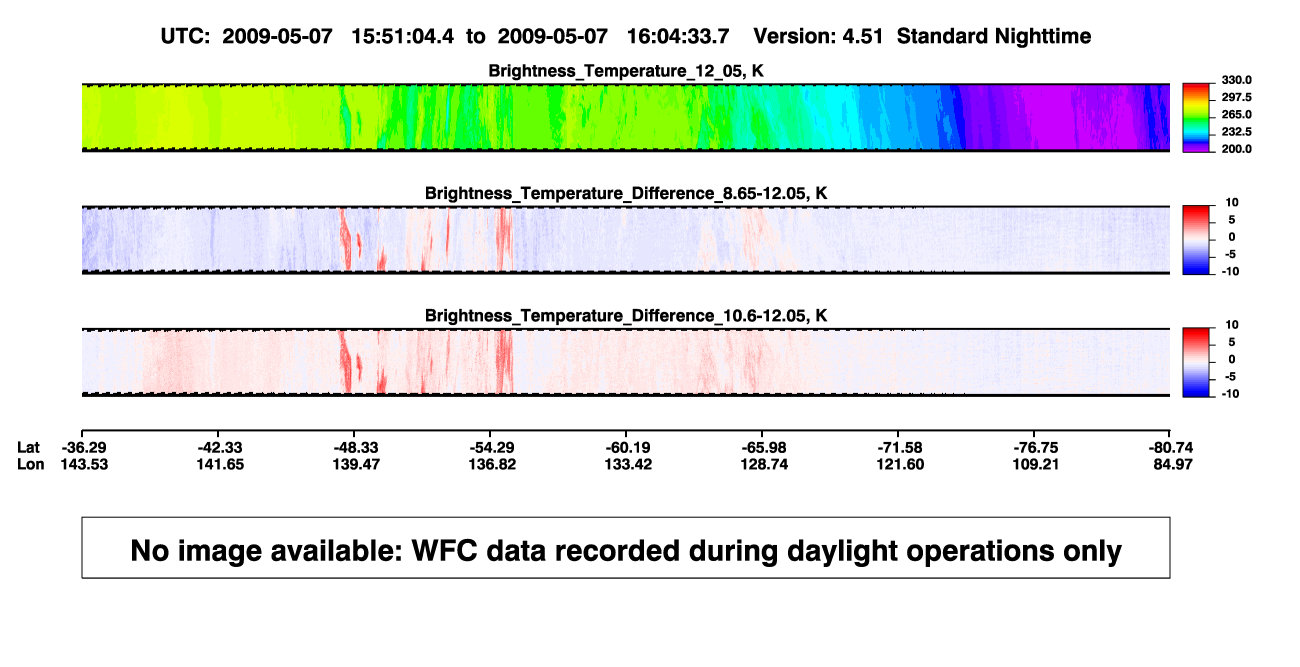The image size is (1300, 667).
Task: Click the longitude tick label 143.53
Action: click(82, 464)
